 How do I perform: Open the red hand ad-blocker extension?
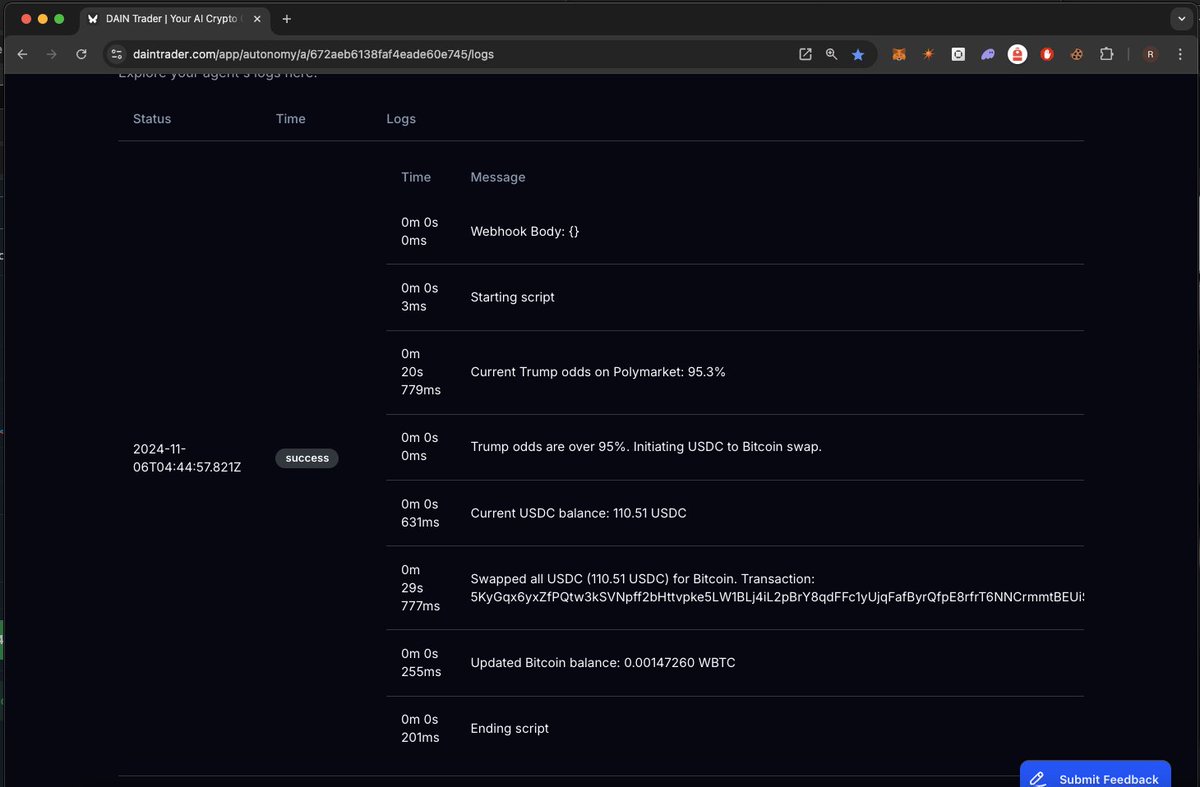[1047, 54]
